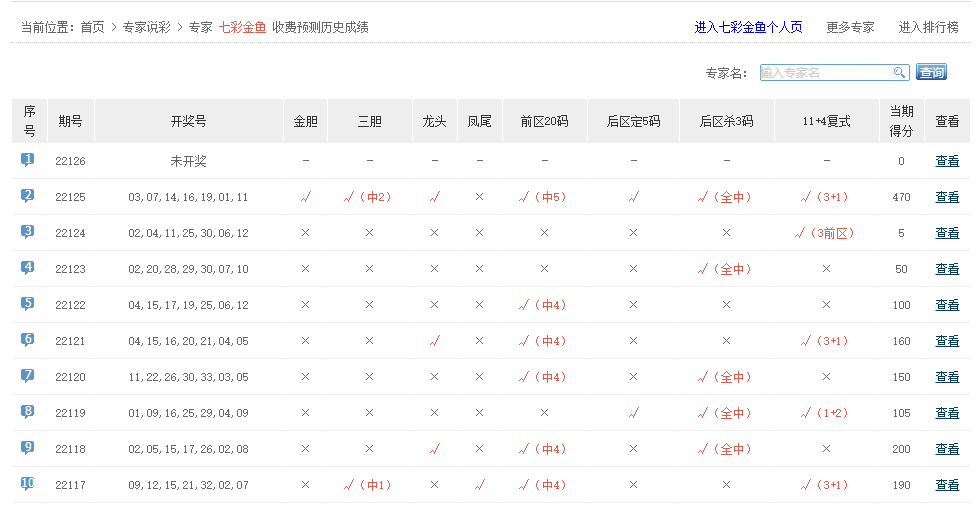Click the row 3 sequence bubble icon
The height and width of the screenshot is (507, 977).
[28, 232]
